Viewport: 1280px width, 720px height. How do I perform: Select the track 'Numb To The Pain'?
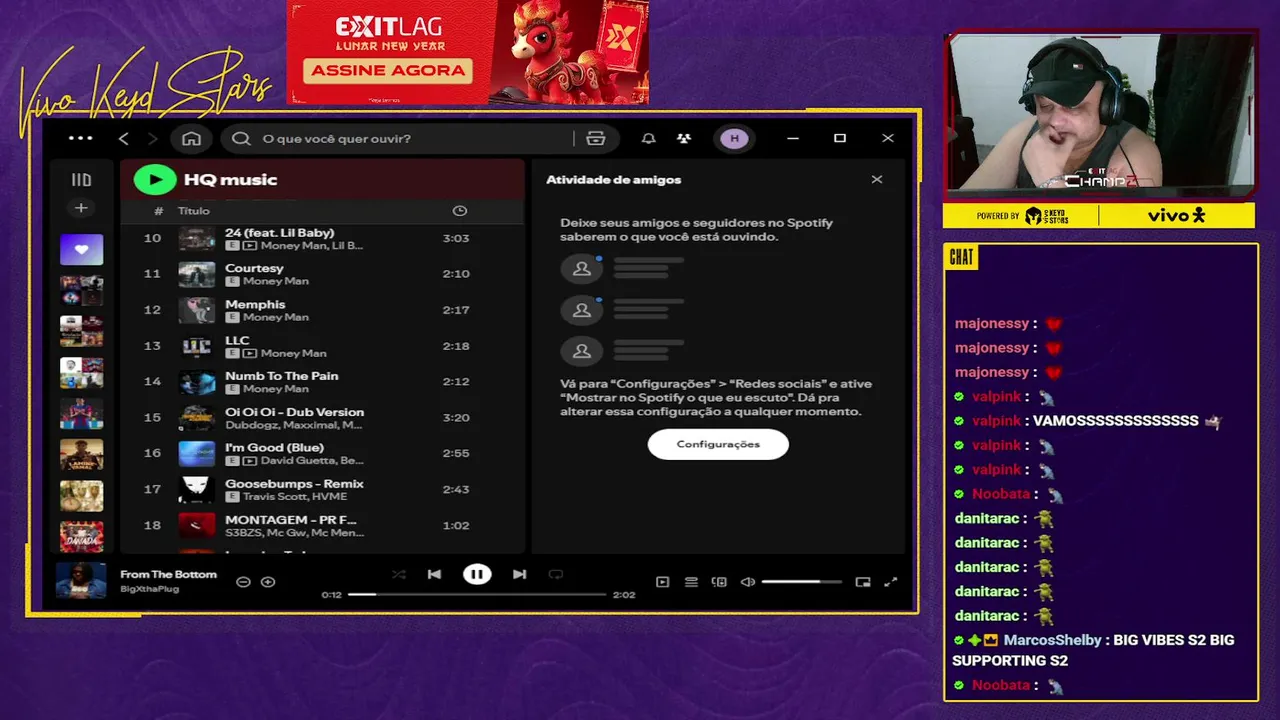click(322, 382)
